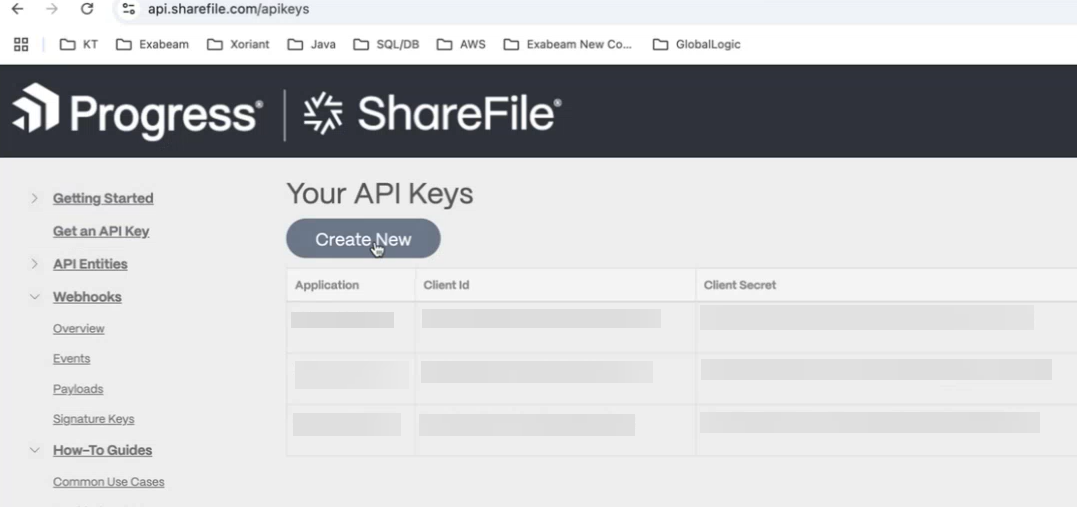1077x507 pixels.
Task: Expand the API Entities section chevron
Action: tap(34, 264)
